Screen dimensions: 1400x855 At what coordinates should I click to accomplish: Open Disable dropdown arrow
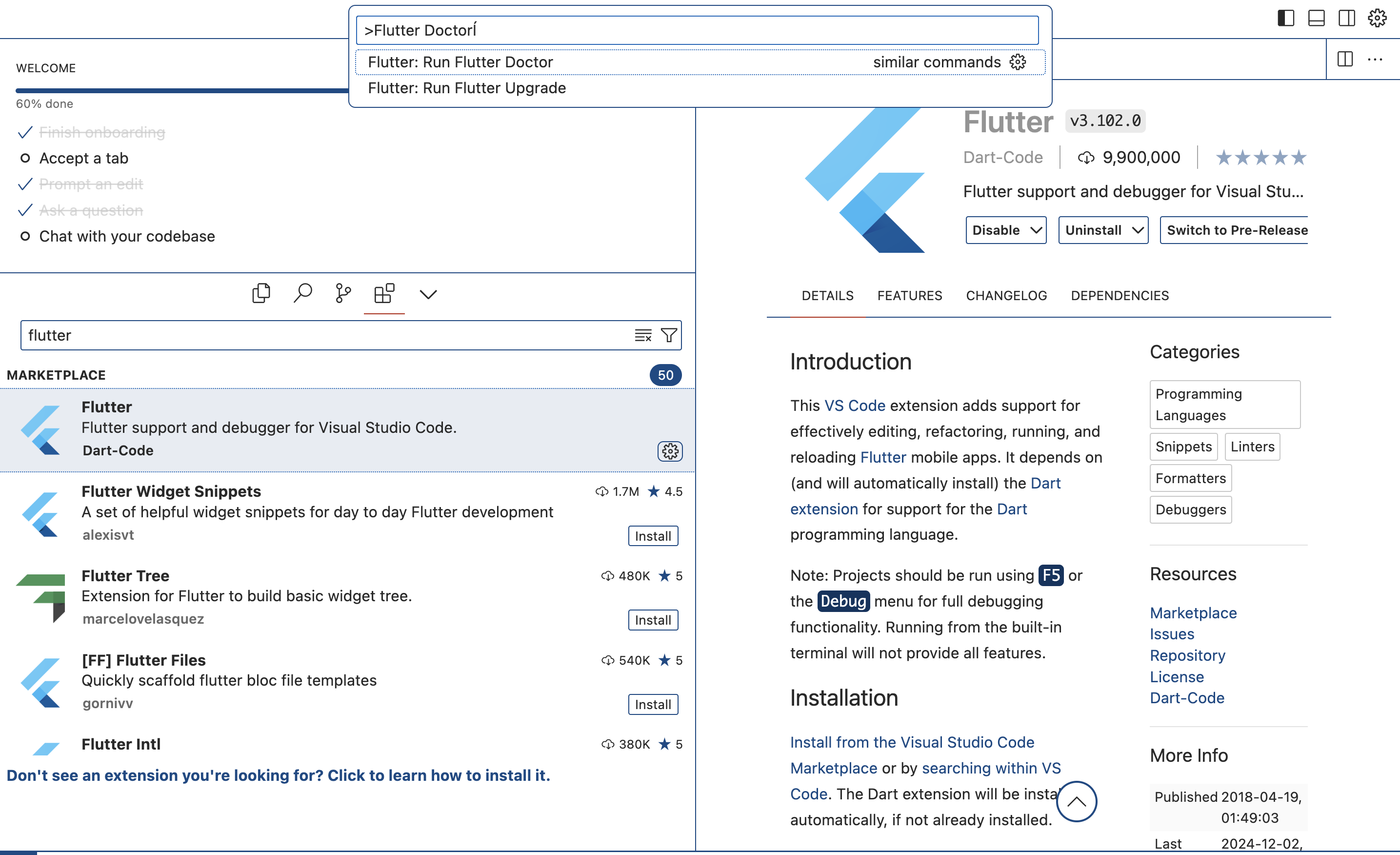click(x=1036, y=230)
